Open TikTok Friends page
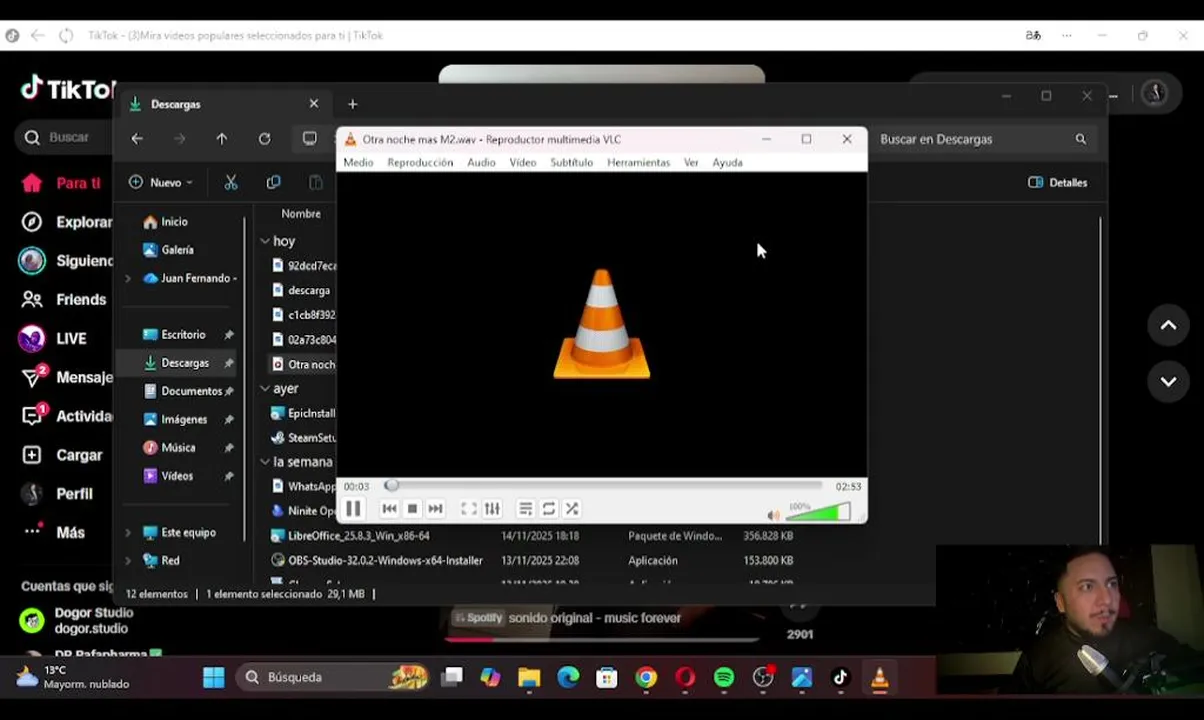This screenshot has width=1204, height=720. [63, 300]
